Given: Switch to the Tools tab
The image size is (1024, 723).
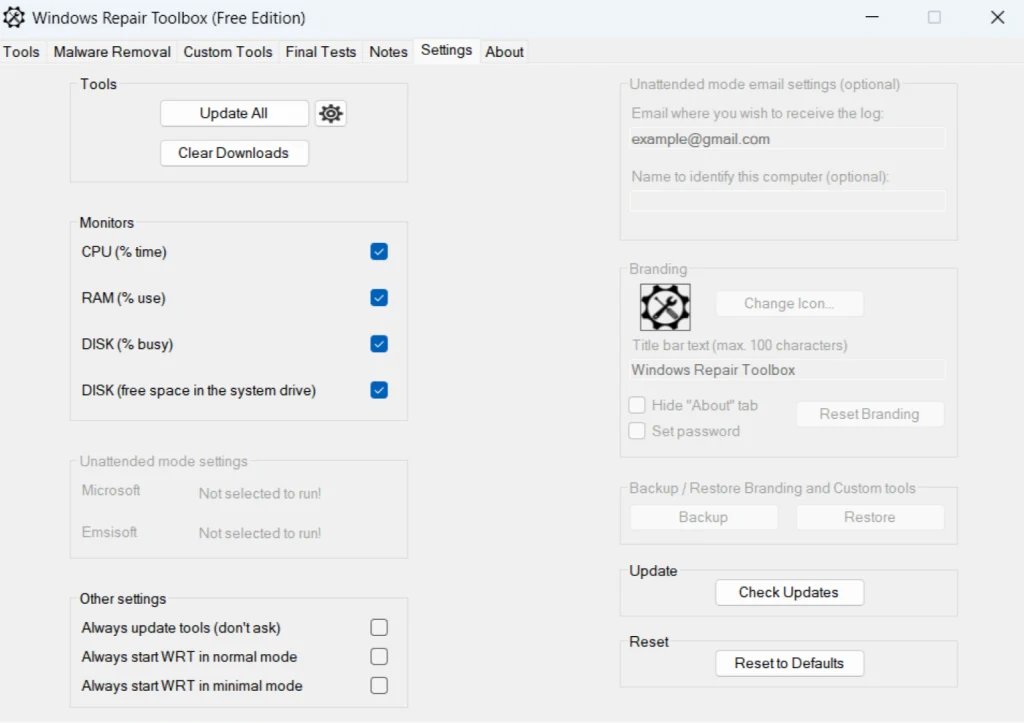Looking at the screenshot, I should tap(21, 51).
